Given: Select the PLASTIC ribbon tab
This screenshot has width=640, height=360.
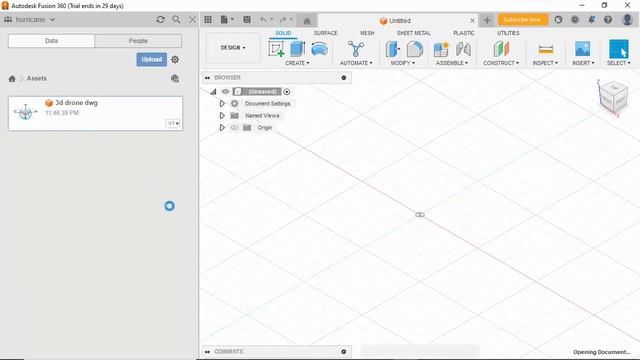Looking at the screenshot, I should pyautogui.click(x=464, y=33).
